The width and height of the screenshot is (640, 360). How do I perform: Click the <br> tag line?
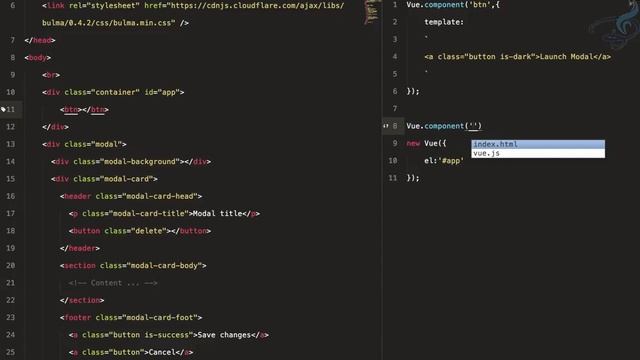pos(51,75)
